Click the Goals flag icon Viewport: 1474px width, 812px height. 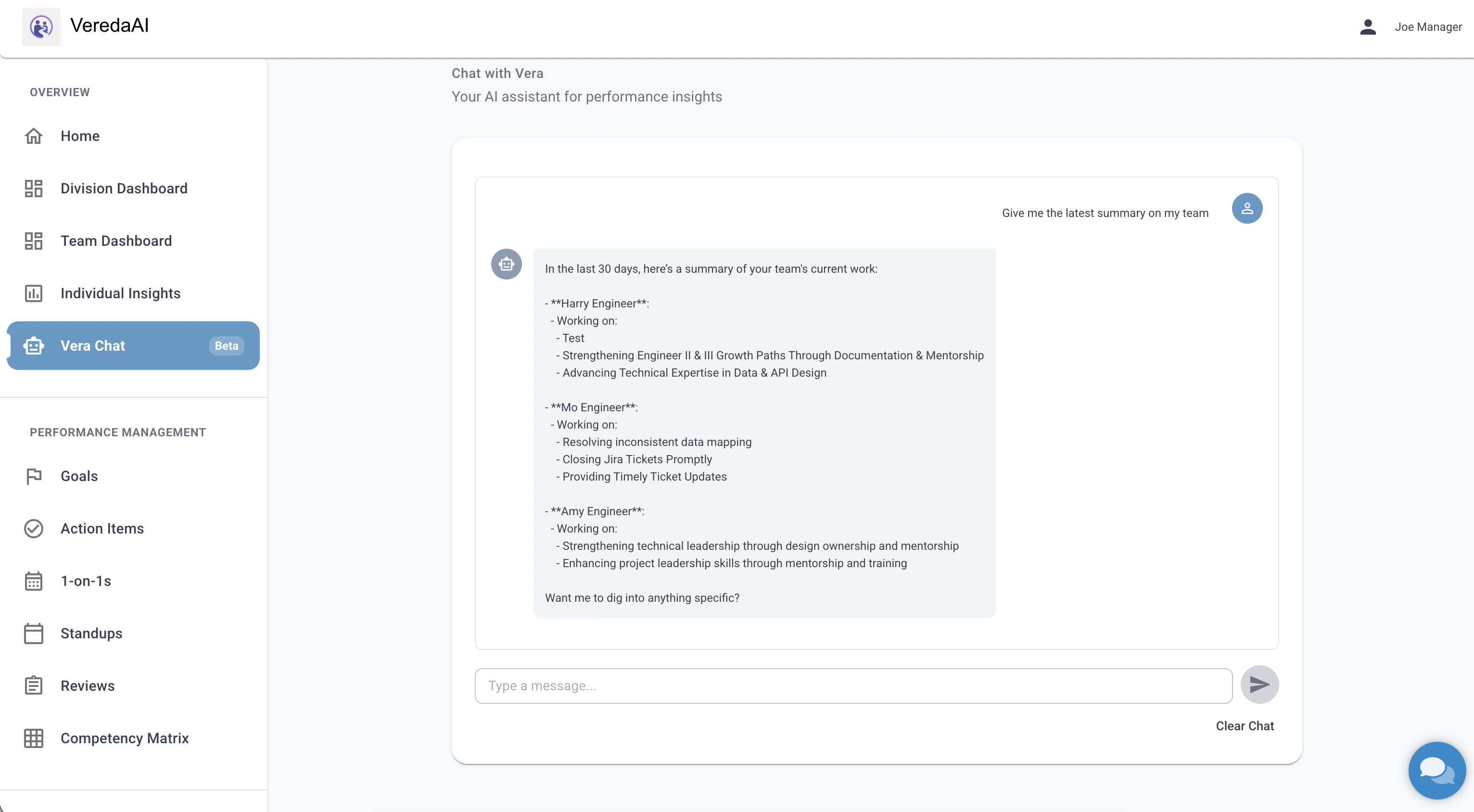[x=34, y=476]
